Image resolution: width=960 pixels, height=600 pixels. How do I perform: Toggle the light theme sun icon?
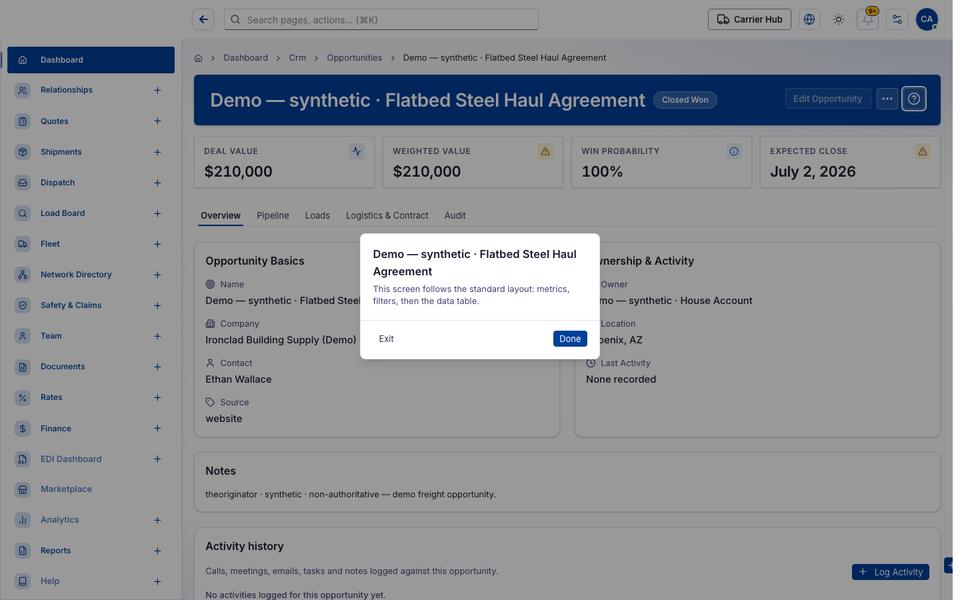pyautogui.click(x=839, y=20)
